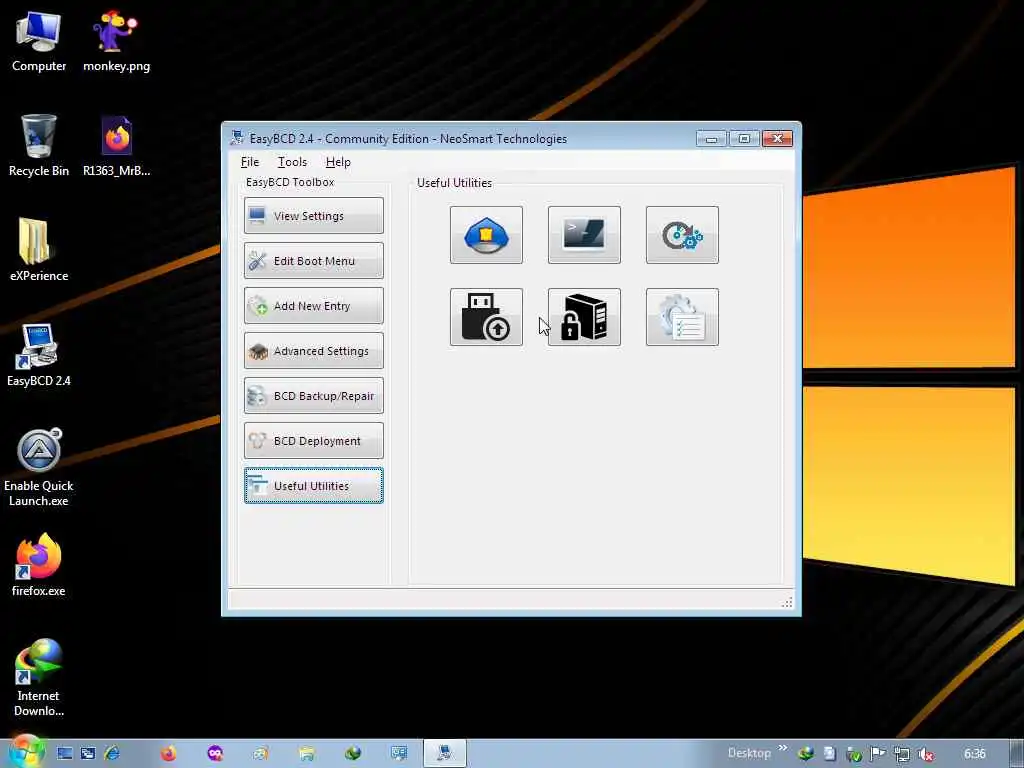Viewport: 1024px width, 768px height.
Task: Select the Recycle Bin icon
Action: tap(39, 145)
